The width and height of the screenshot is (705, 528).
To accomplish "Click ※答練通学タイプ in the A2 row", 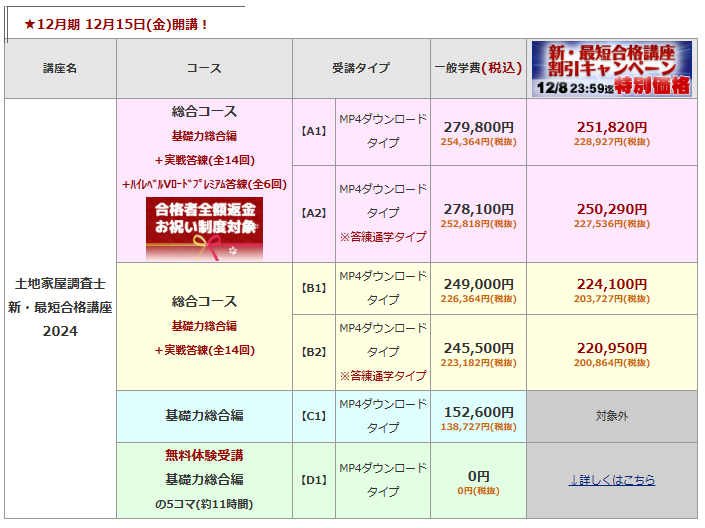I will (x=383, y=237).
